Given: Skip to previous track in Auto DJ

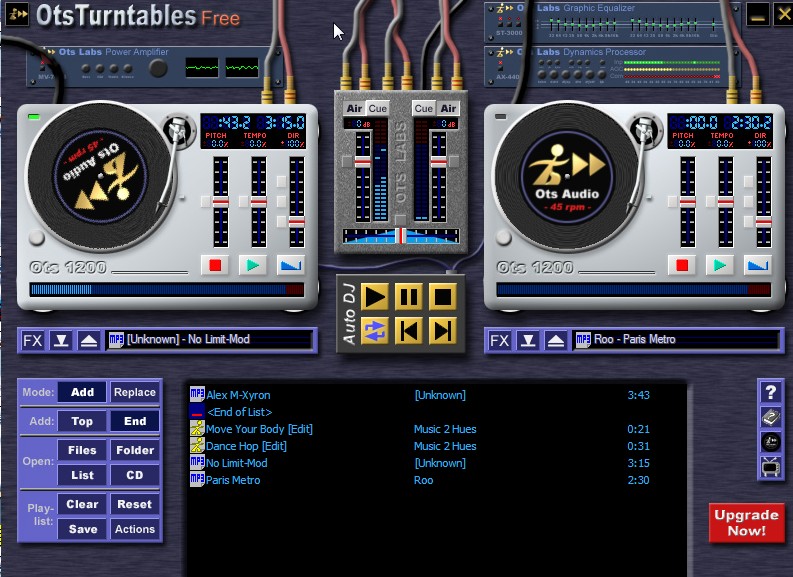Looking at the screenshot, I should [408, 331].
